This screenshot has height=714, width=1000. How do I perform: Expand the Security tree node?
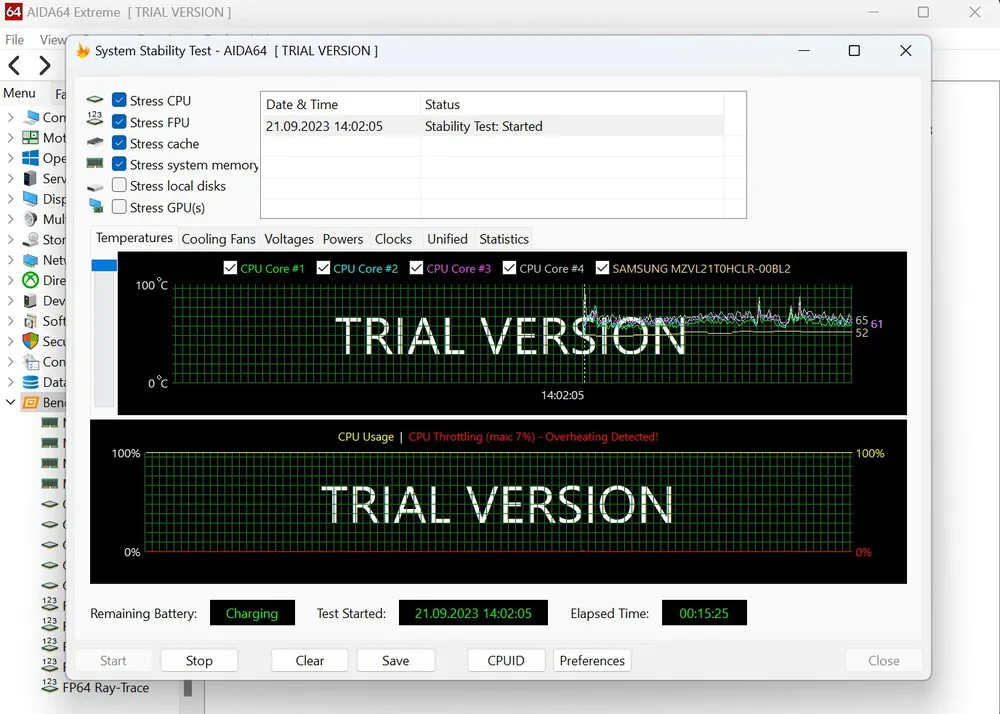point(11,341)
